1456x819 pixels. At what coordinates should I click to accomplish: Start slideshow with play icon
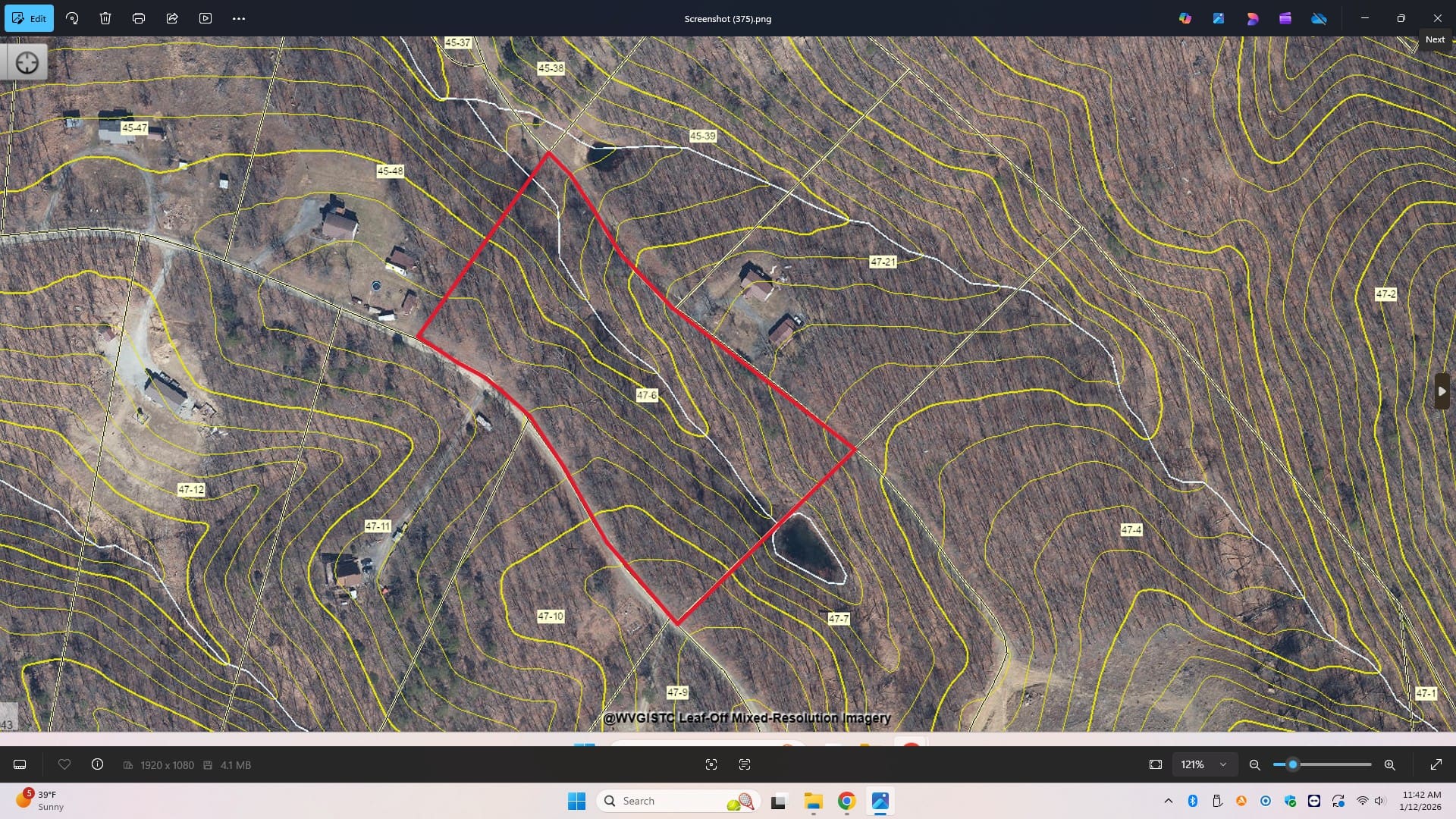[x=206, y=18]
